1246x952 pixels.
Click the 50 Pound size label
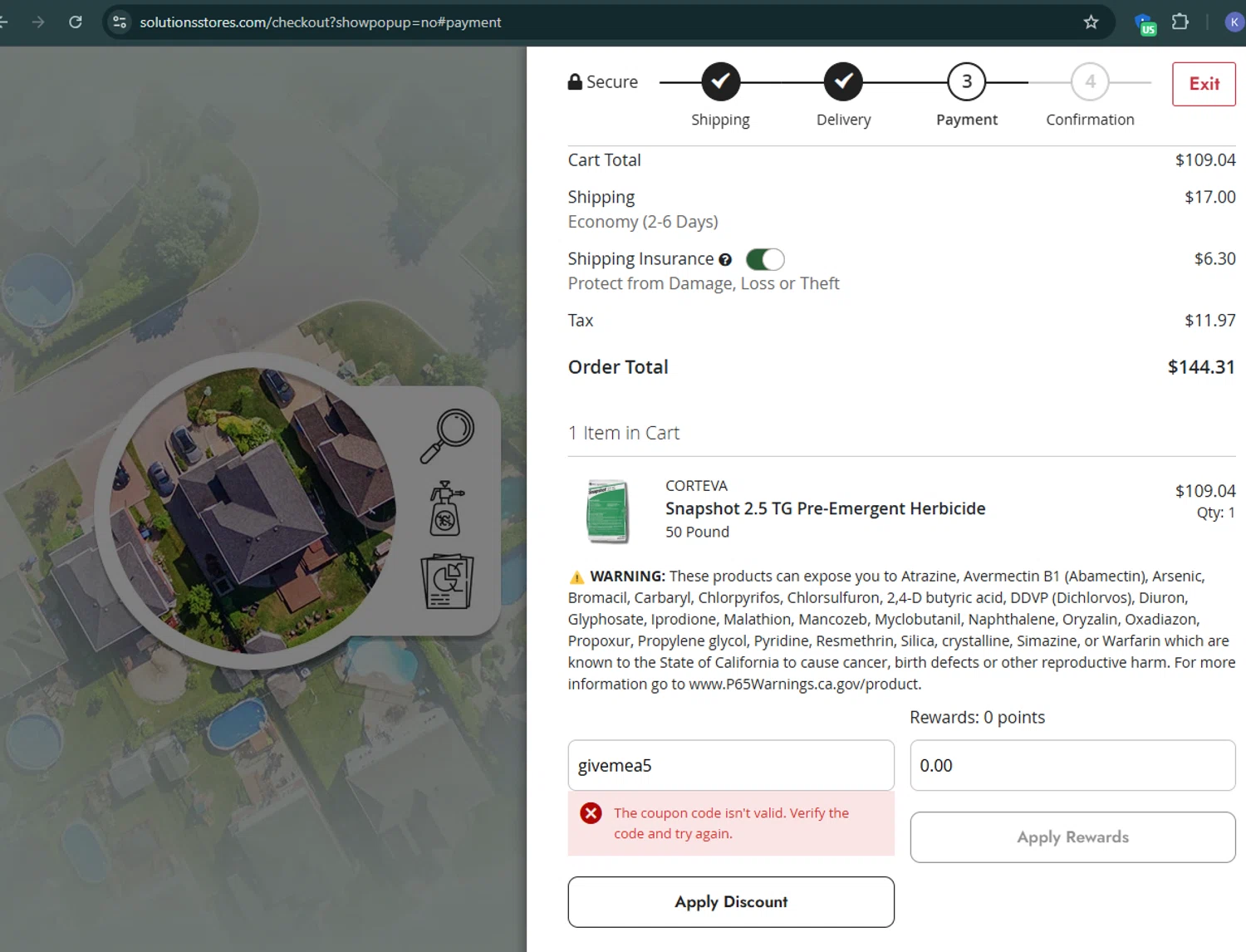point(697,532)
